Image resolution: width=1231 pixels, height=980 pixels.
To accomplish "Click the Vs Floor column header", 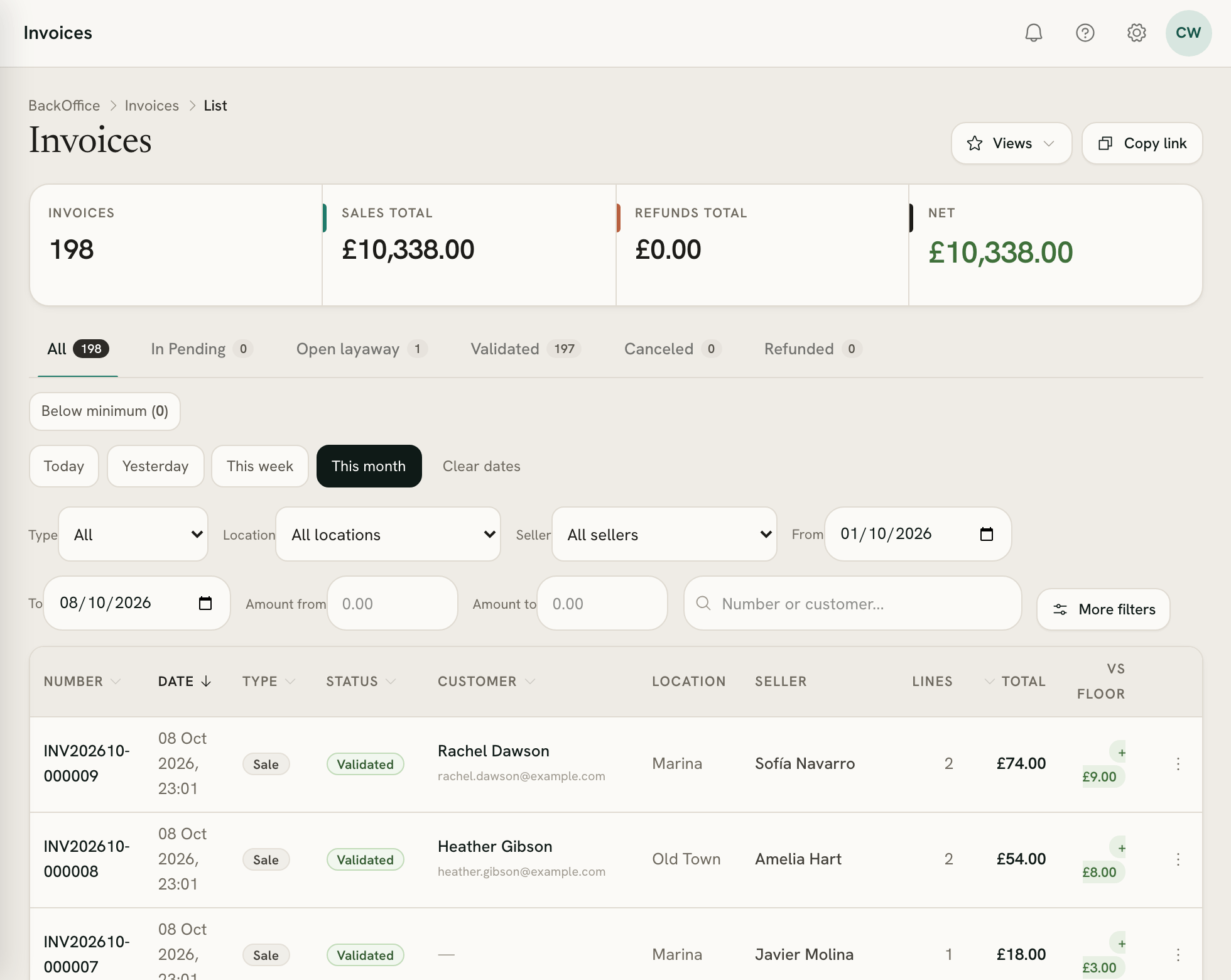I will pyautogui.click(x=1101, y=682).
